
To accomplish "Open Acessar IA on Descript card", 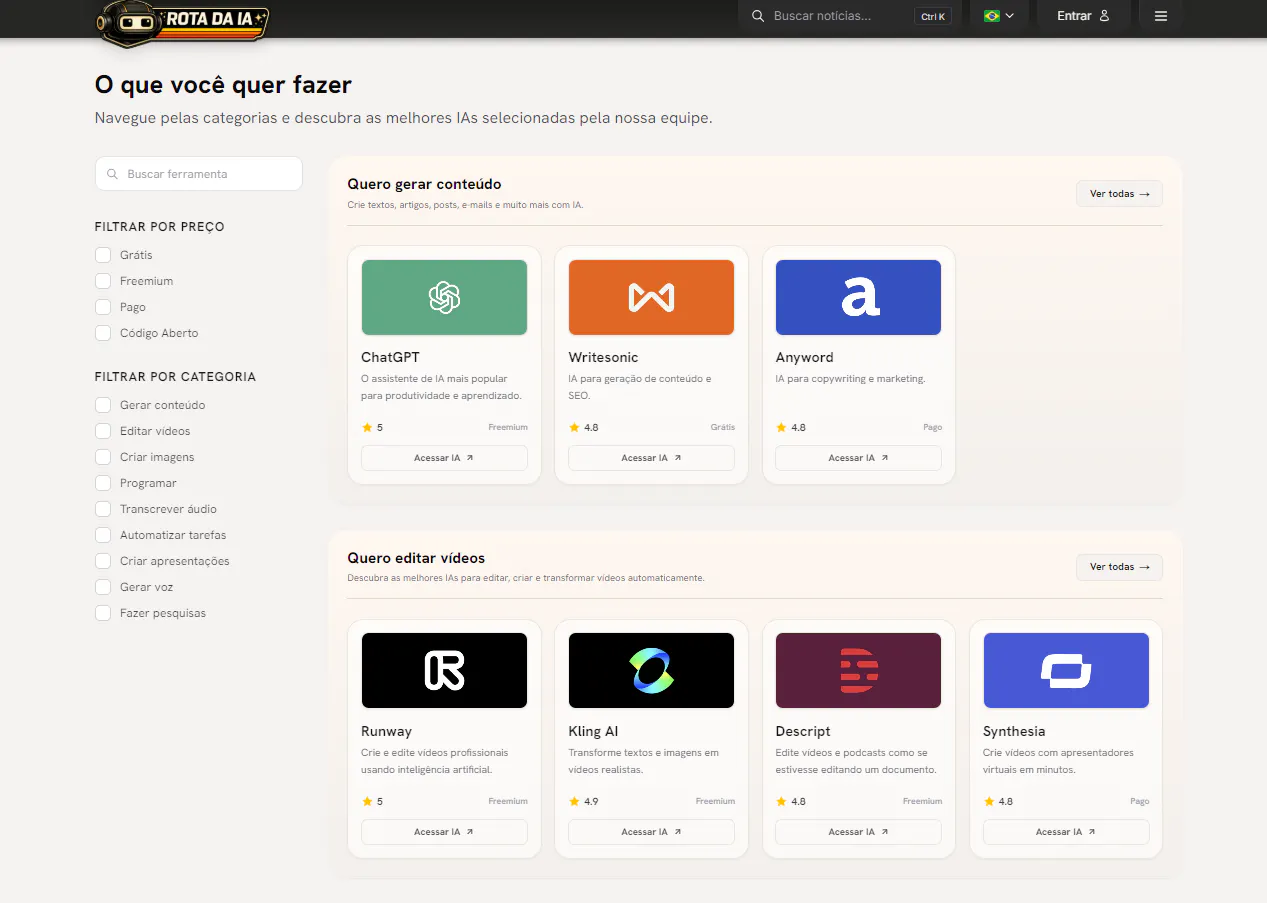I will 858,832.
